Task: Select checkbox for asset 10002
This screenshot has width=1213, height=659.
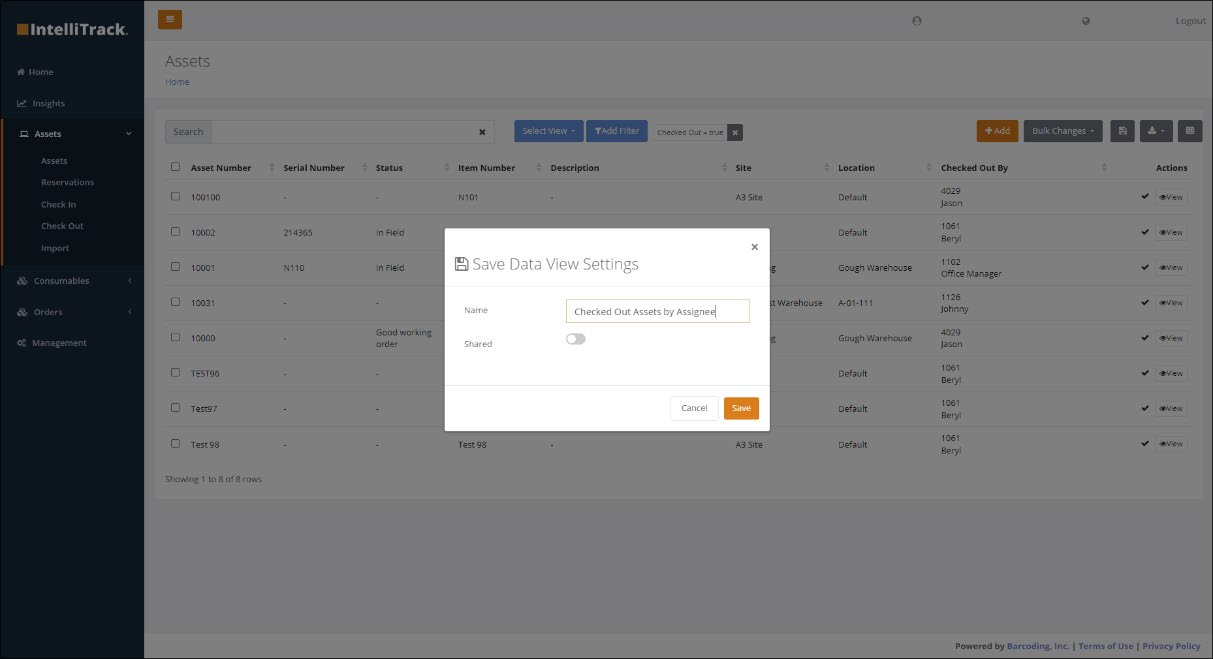Action: click(x=176, y=231)
